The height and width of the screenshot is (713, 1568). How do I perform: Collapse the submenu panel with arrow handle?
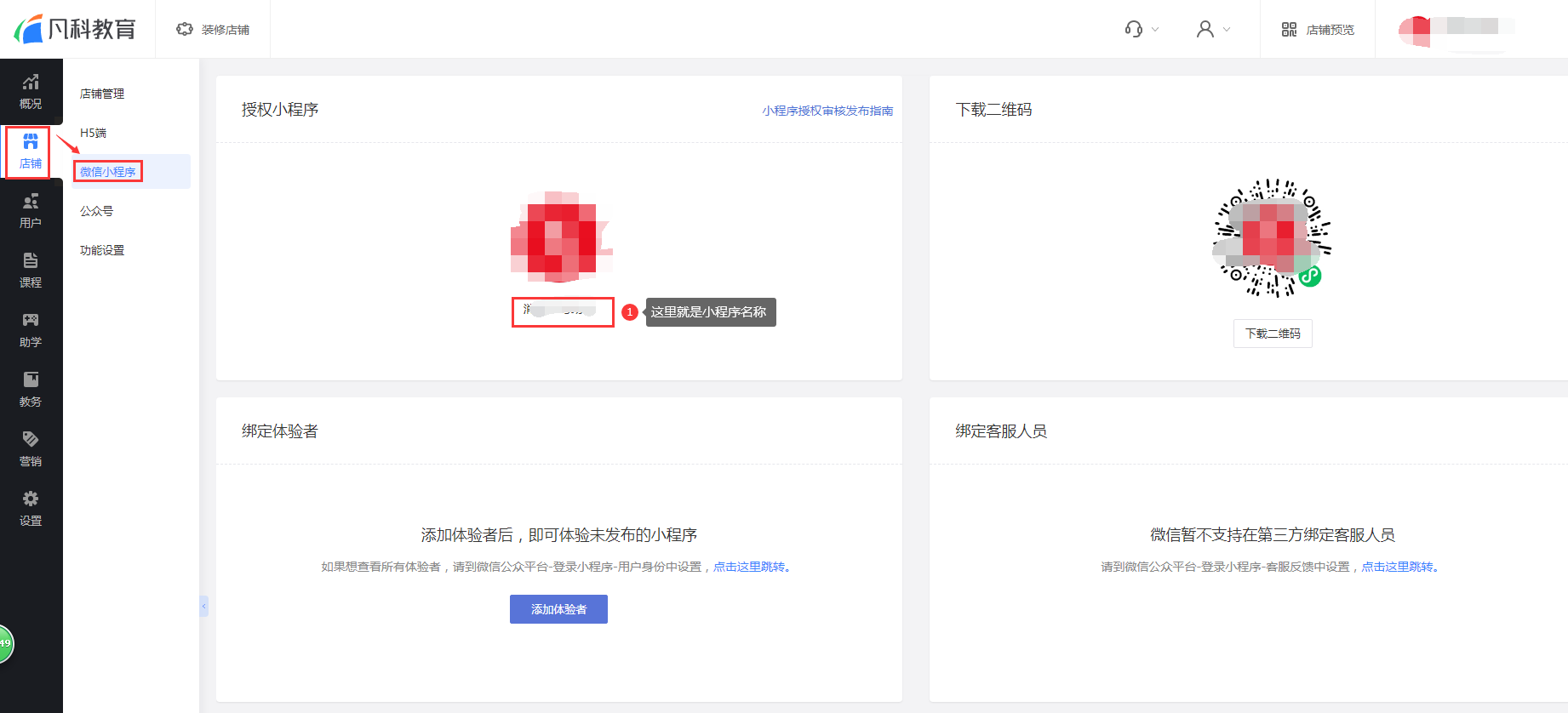[x=203, y=606]
